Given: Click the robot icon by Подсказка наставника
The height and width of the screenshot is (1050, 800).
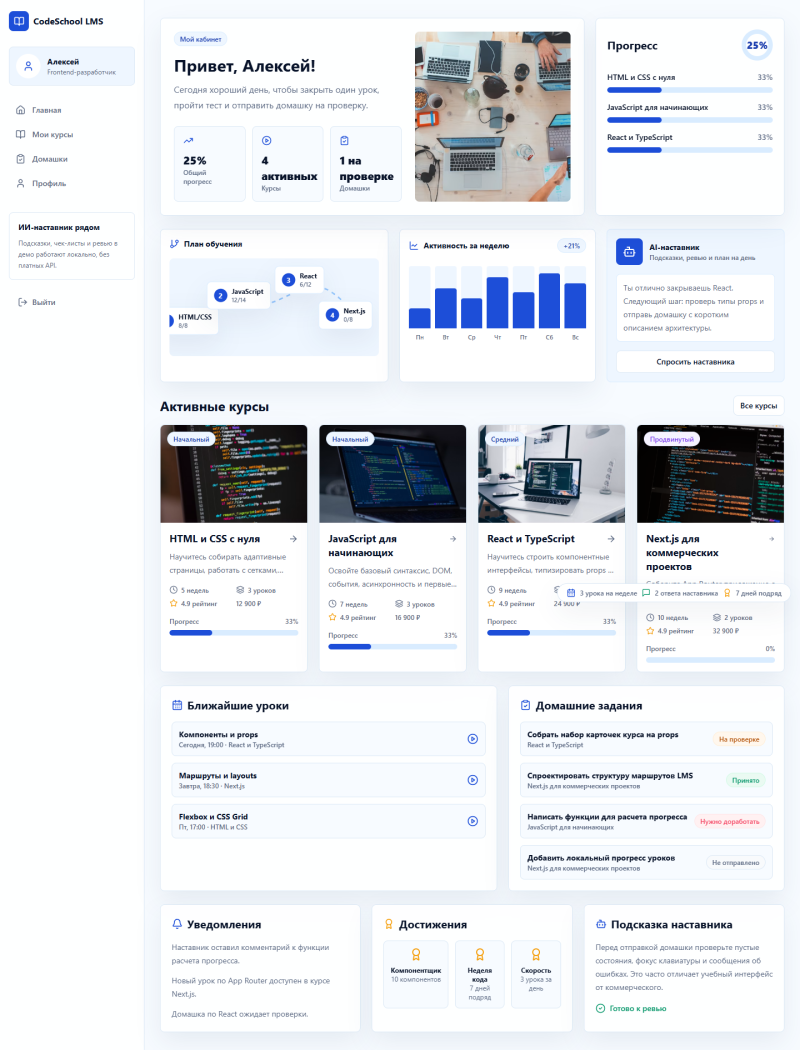Looking at the screenshot, I should 601,924.
